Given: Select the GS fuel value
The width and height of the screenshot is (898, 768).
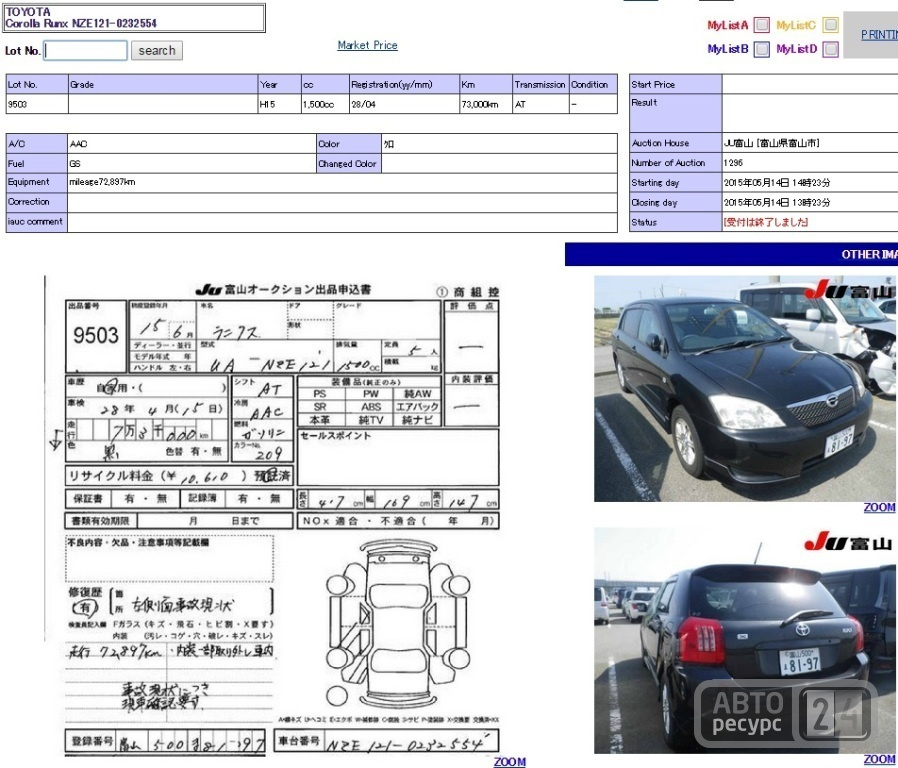Looking at the screenshot, I should point(74,164).
